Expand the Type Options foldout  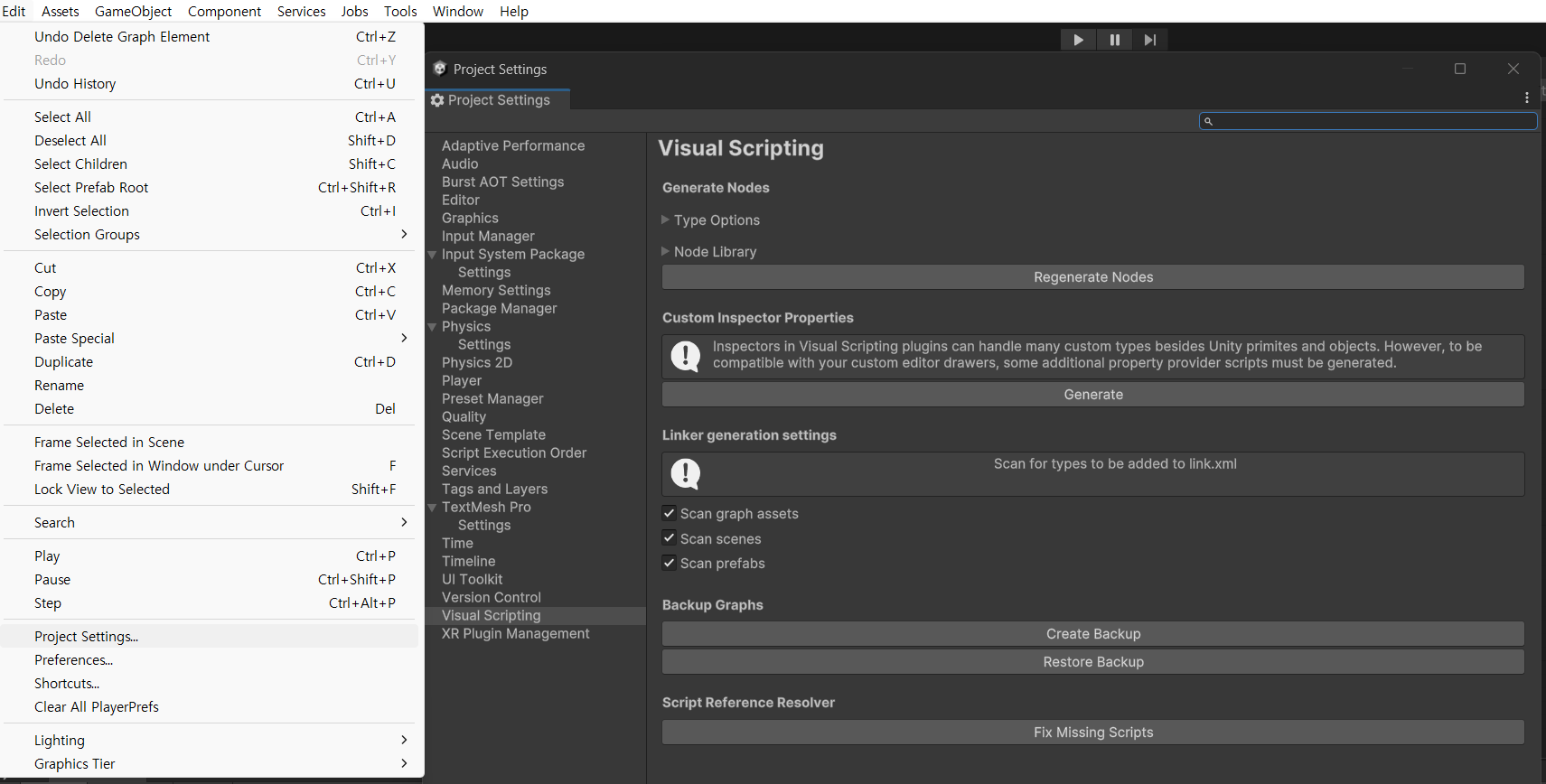click(x=666, y=219)
